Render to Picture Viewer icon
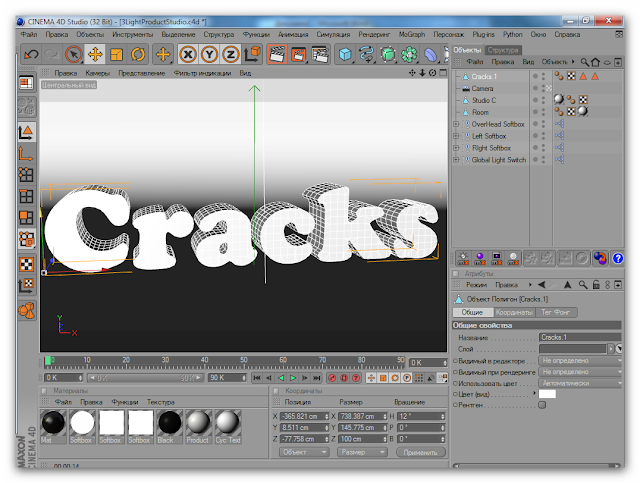The height and width of the screenshot is (483, 640). pyautogui.click(x=298, y=54)
